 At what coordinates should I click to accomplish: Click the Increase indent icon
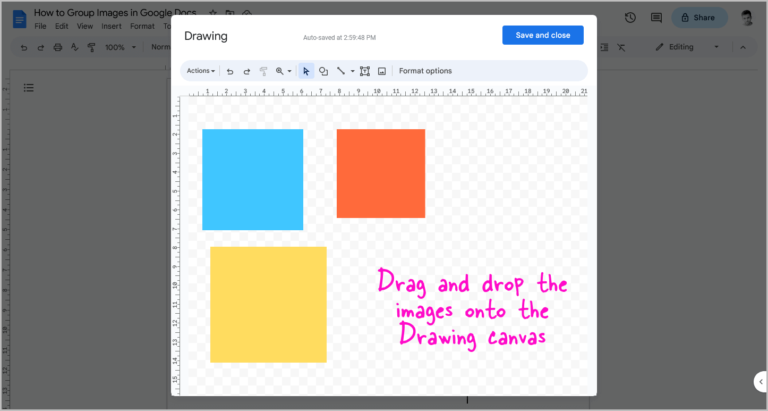(604, 48)
